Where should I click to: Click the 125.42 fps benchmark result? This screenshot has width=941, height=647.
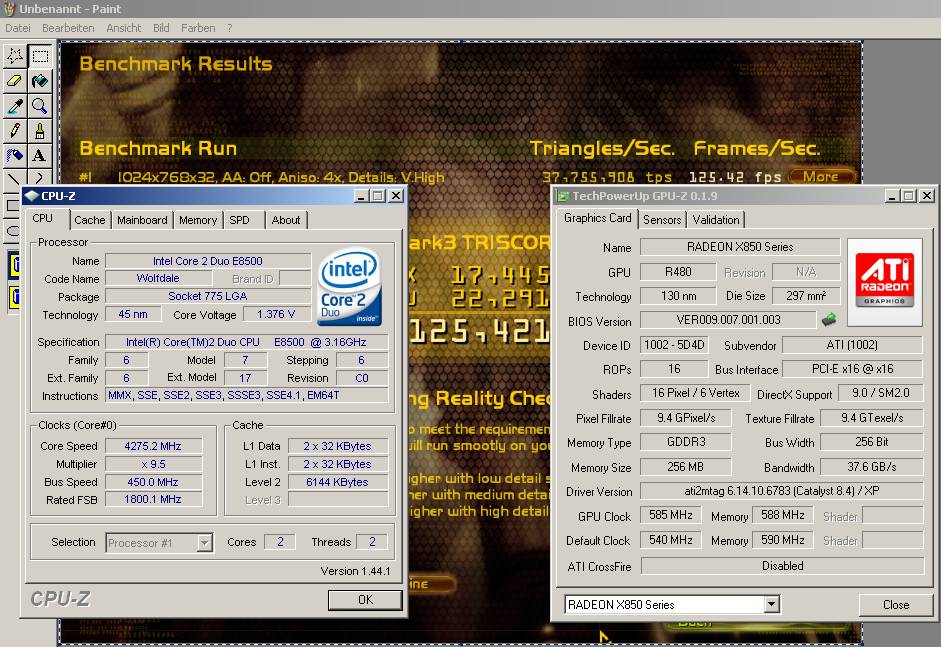(735, 177)
